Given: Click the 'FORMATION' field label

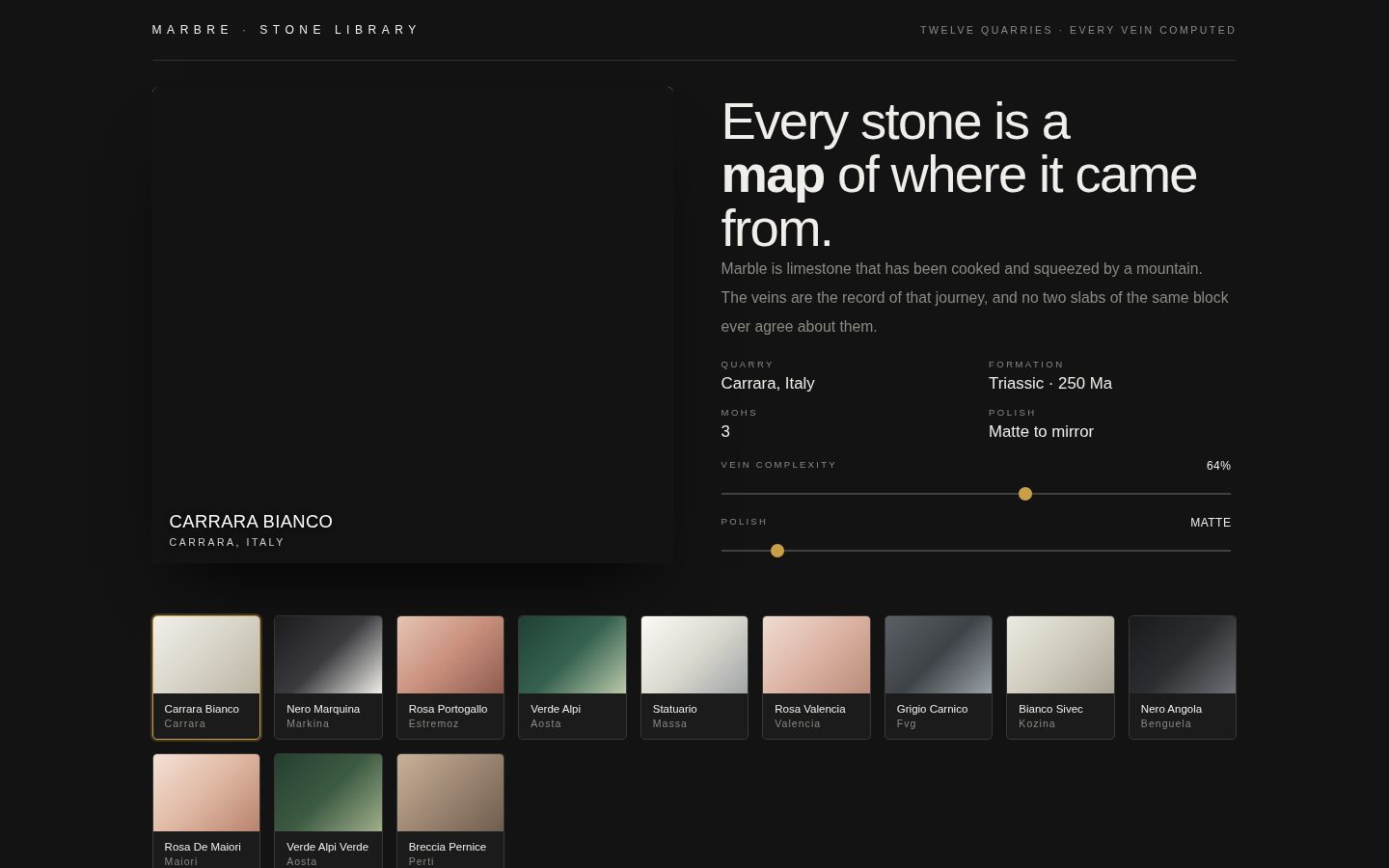Looking at the screenshot, I should pos(1025,365).
